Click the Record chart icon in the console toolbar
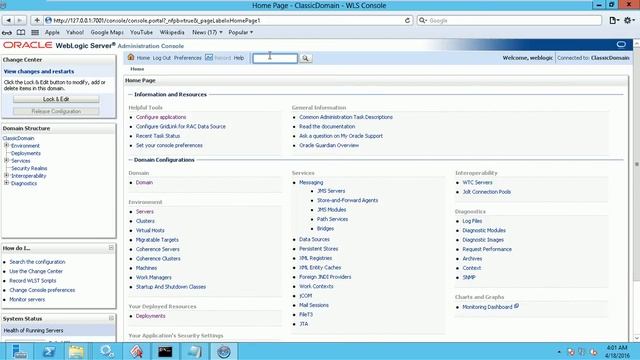 point(209,58)
